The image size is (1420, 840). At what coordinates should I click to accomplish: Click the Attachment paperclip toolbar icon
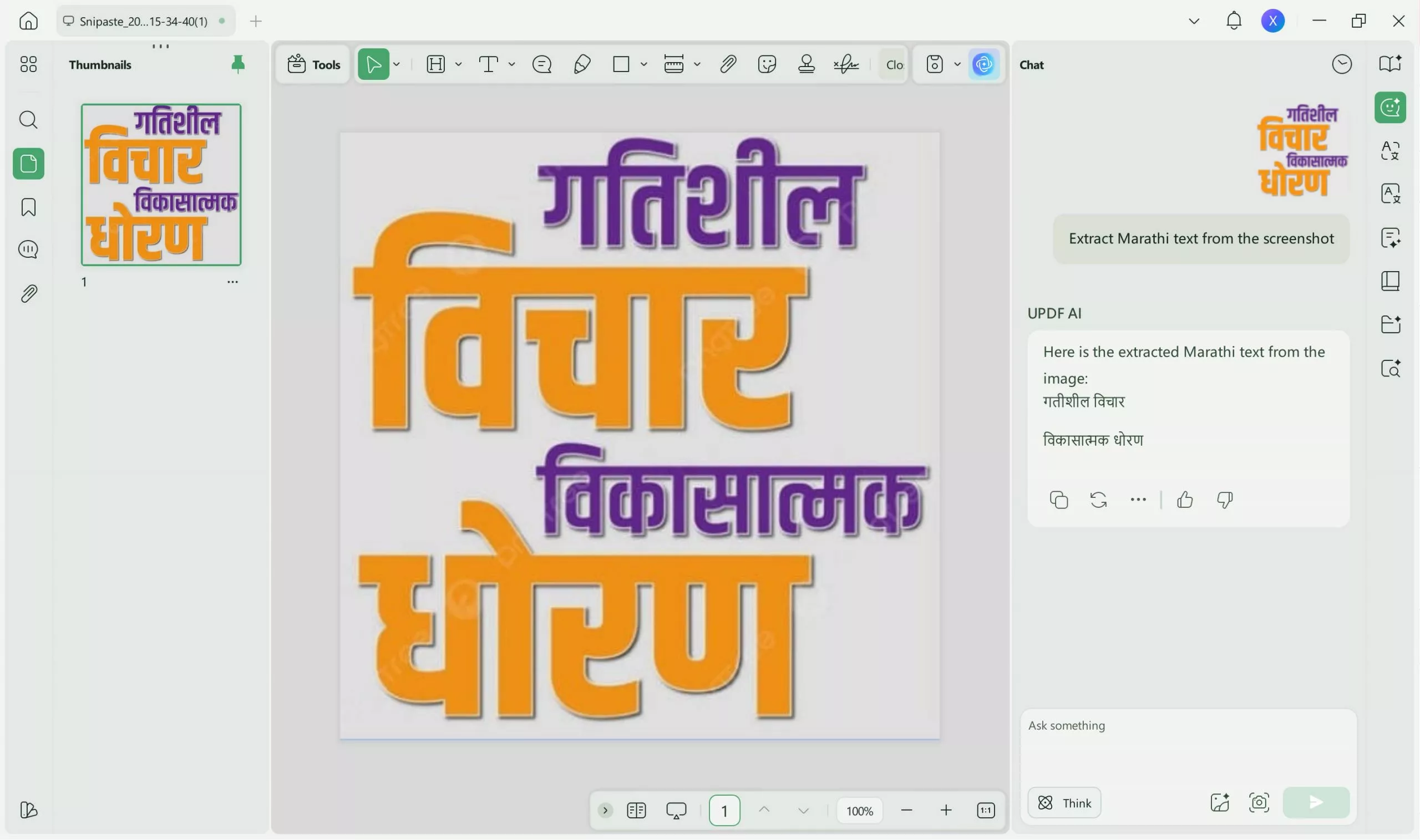click(x=728, y=64)
